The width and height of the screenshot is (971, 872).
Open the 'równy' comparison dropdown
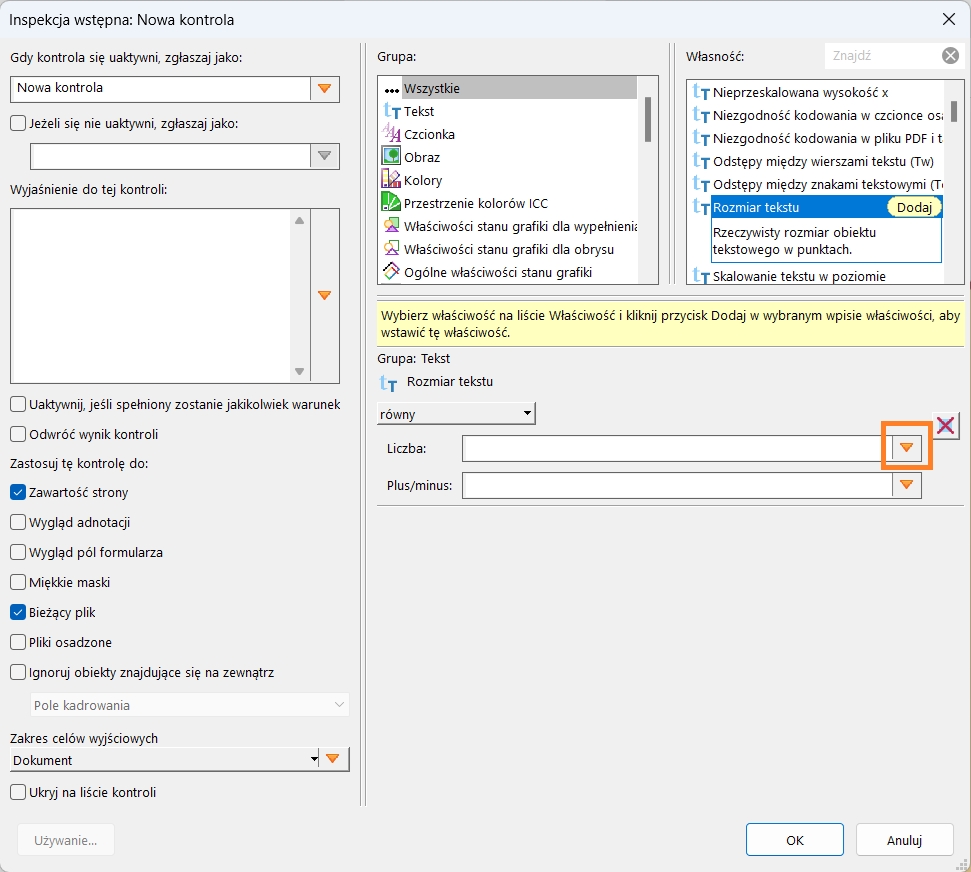click(456, 414)
